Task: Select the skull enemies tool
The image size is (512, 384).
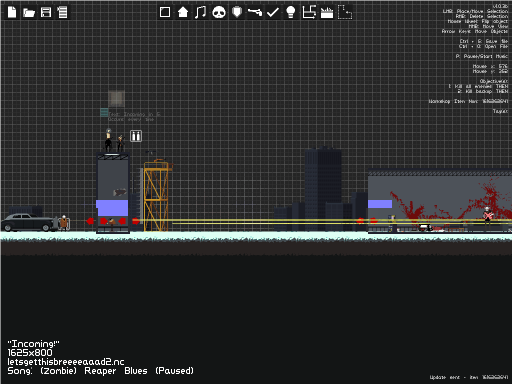Action: click(x=219, y=12)
